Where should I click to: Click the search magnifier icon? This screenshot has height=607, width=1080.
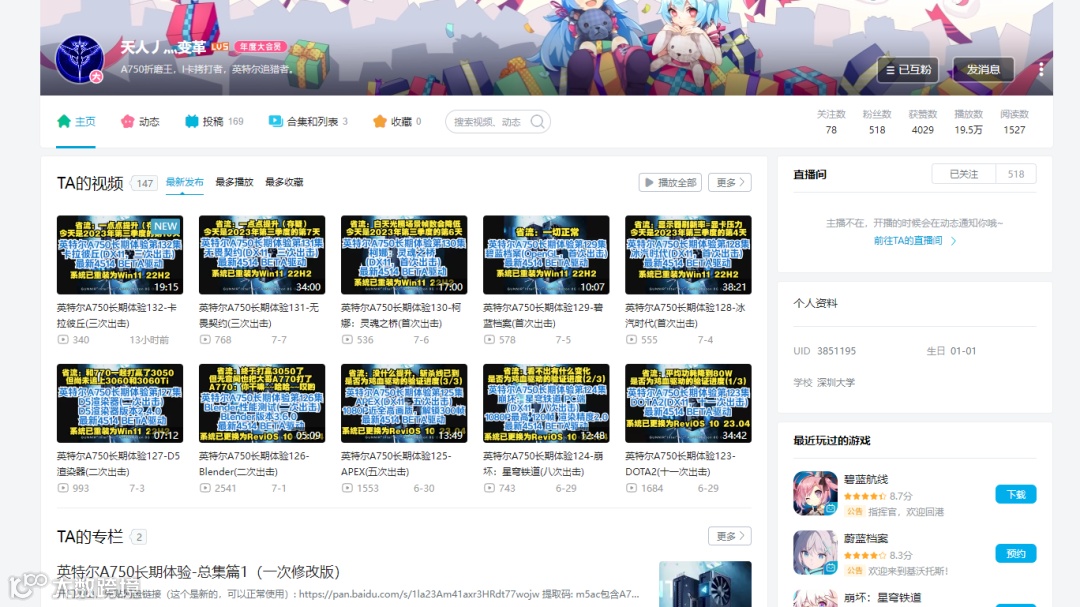pos(538,122)
